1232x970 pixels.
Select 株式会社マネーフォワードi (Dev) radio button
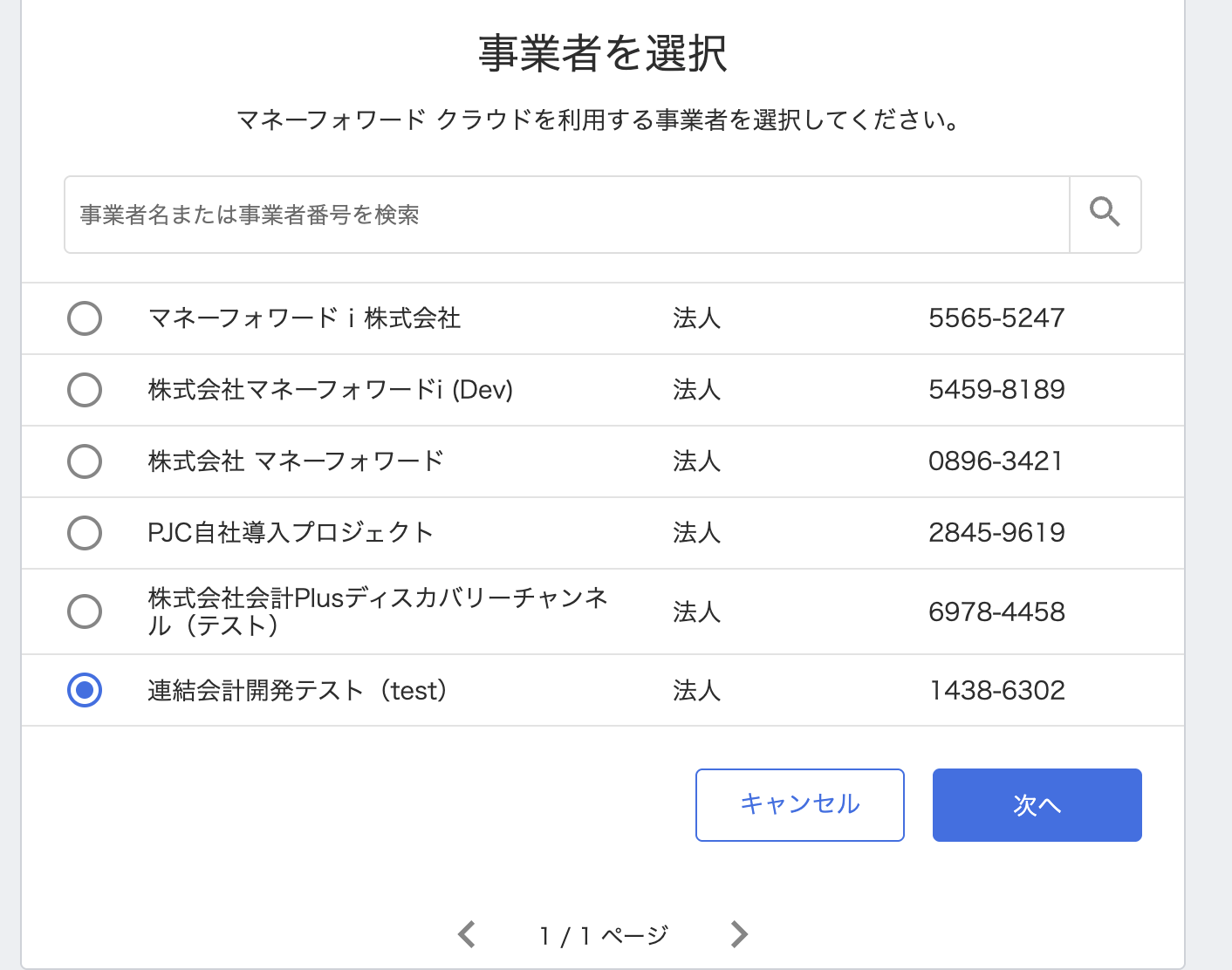(x=85, y=390)
